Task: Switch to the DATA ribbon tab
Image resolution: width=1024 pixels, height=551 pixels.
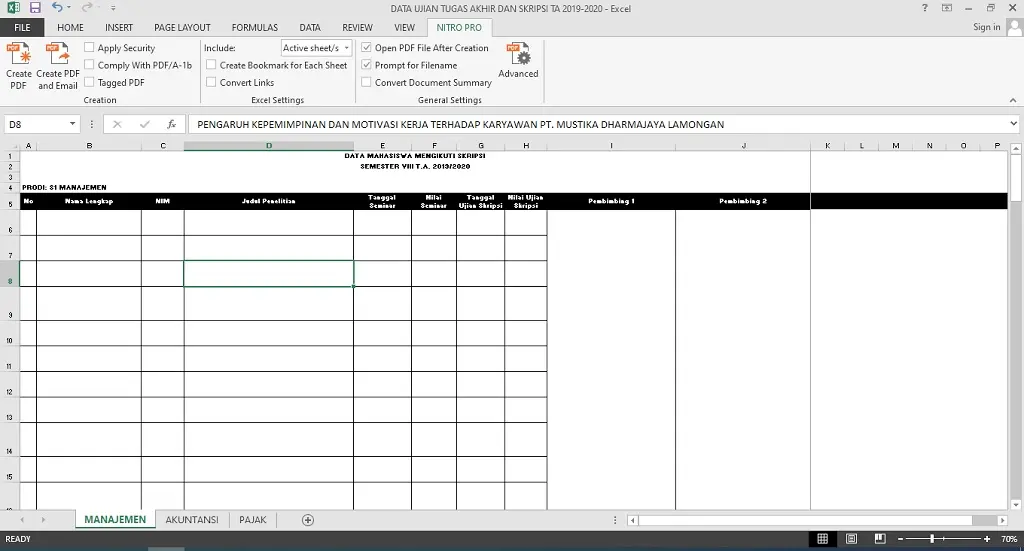Action: click(x=310, y=27)
